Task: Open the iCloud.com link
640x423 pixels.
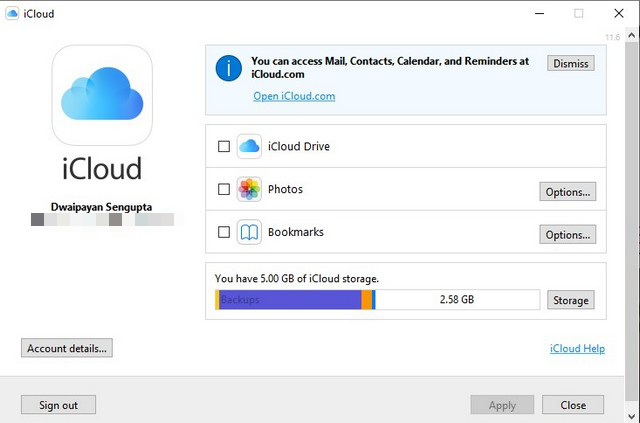Action: [x=294, y=96]
